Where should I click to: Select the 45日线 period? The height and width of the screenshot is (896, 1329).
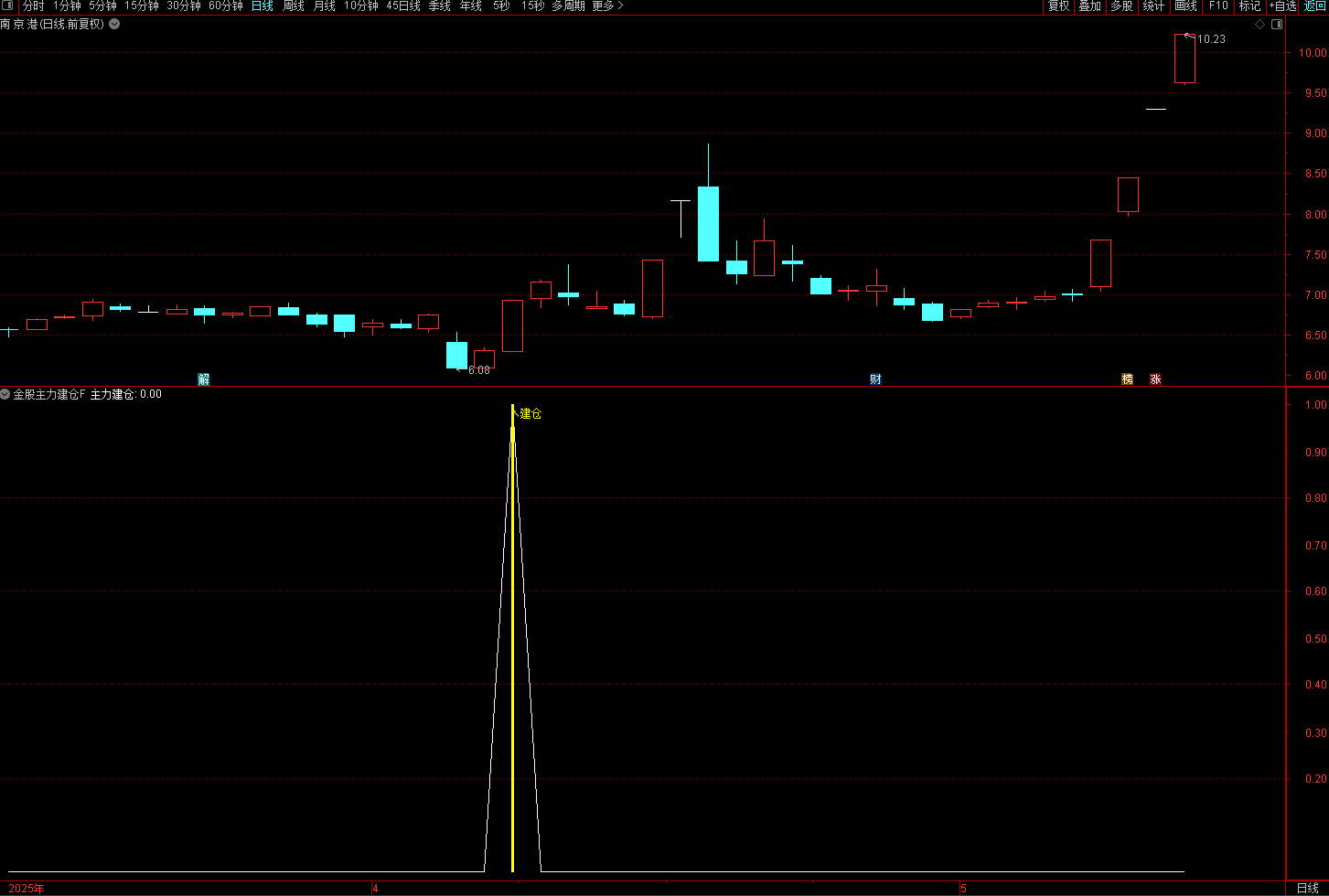pyautogui.click(x=403, y=6)
